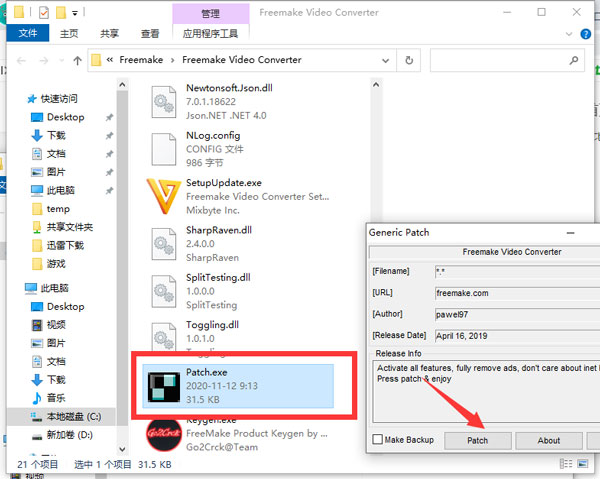Select the NLog.config file icon

[x=164, y=149]
